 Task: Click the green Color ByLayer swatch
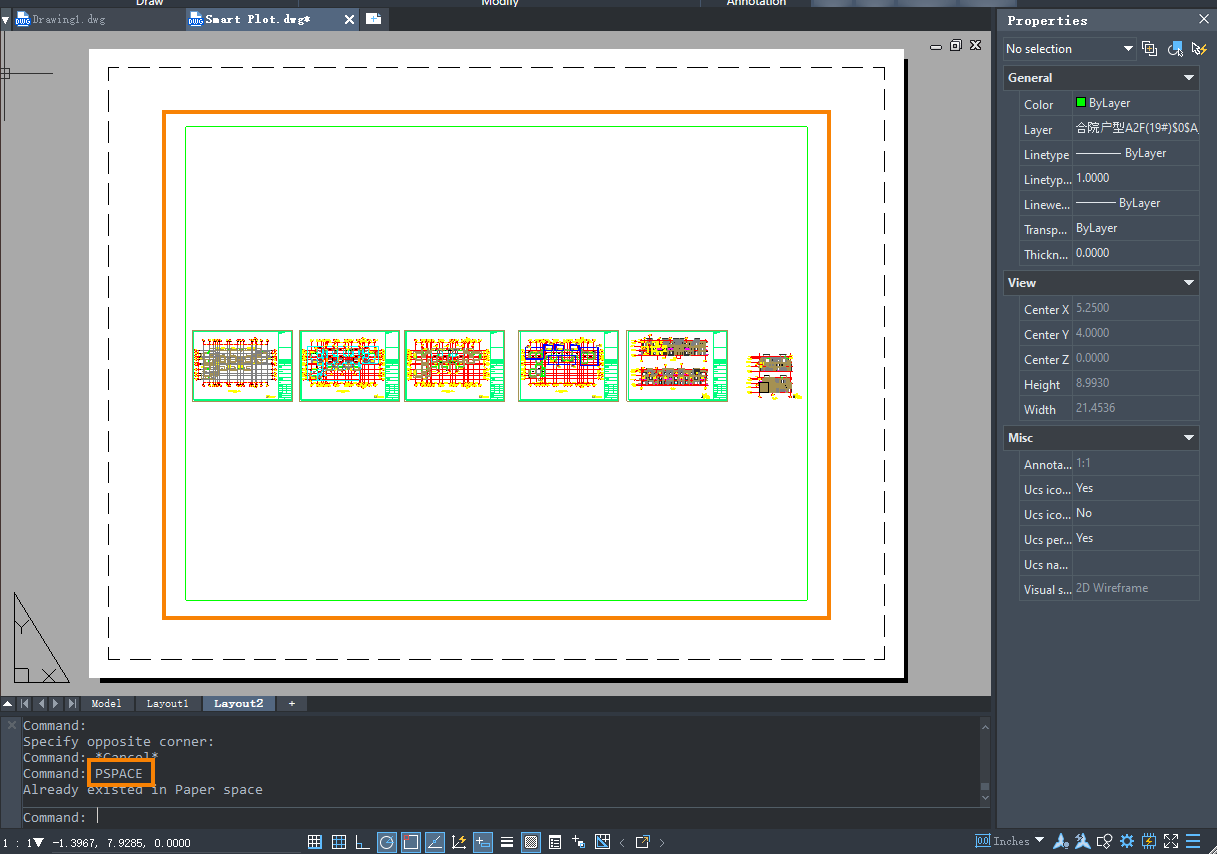1081,103
